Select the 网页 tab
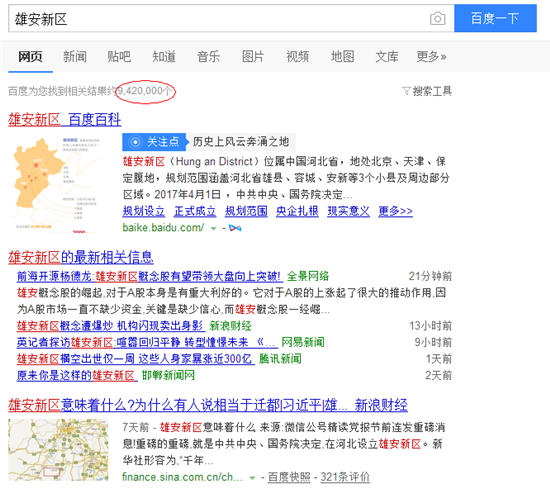550x493 pixels. point(31,56)
